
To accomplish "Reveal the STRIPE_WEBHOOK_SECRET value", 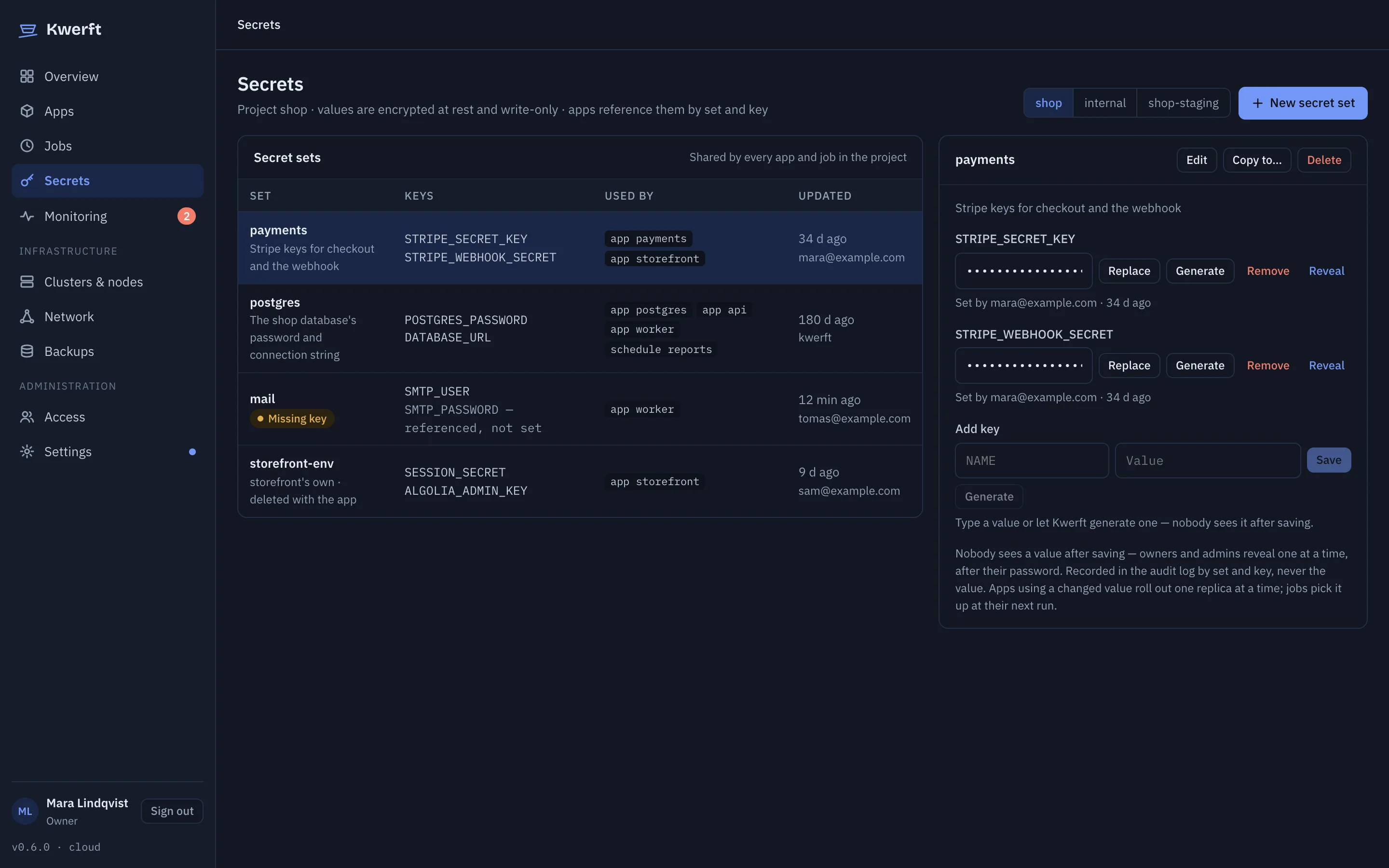I will [1326, 366].
